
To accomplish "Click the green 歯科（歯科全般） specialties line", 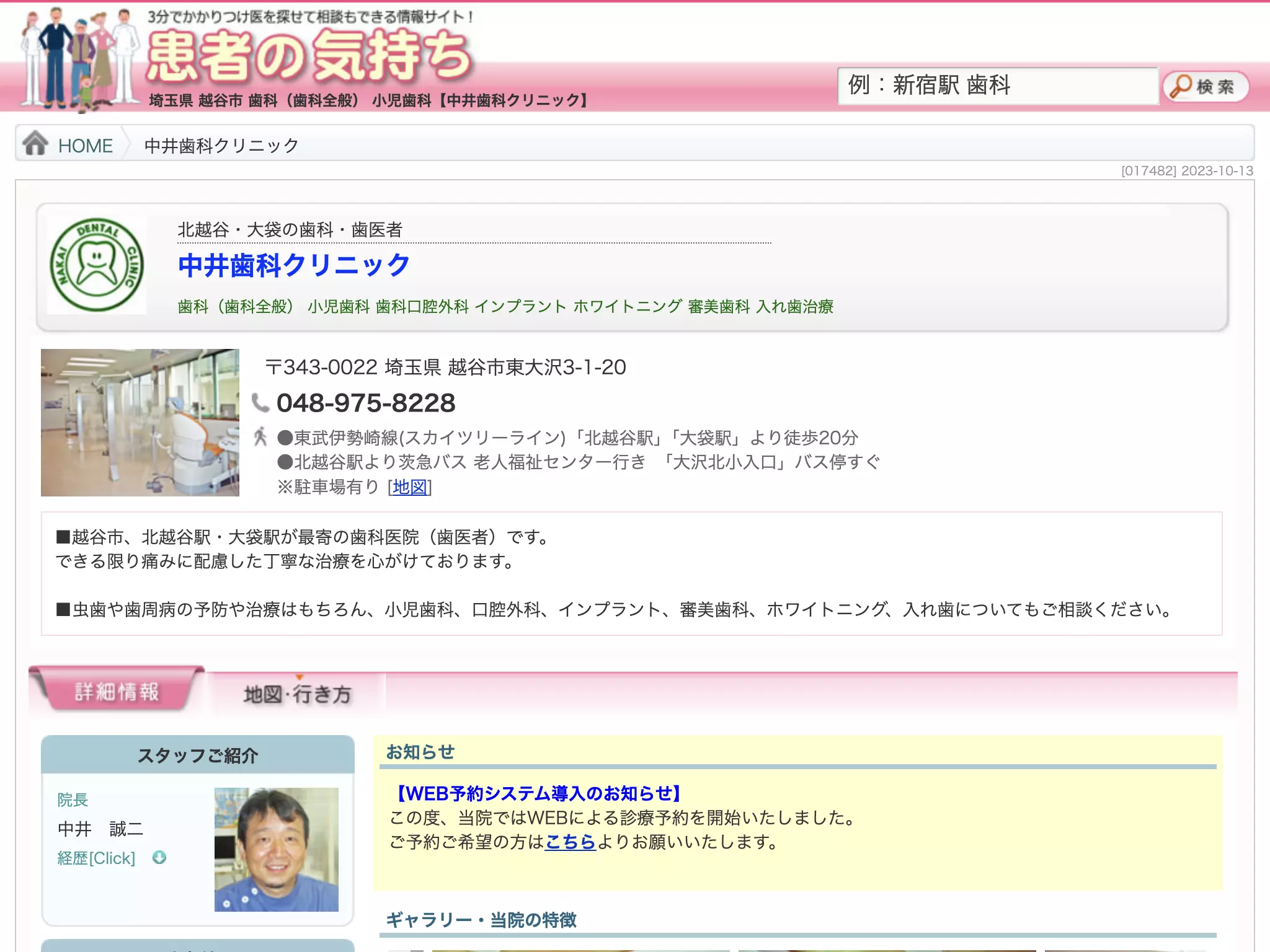I will coord(505,306).
